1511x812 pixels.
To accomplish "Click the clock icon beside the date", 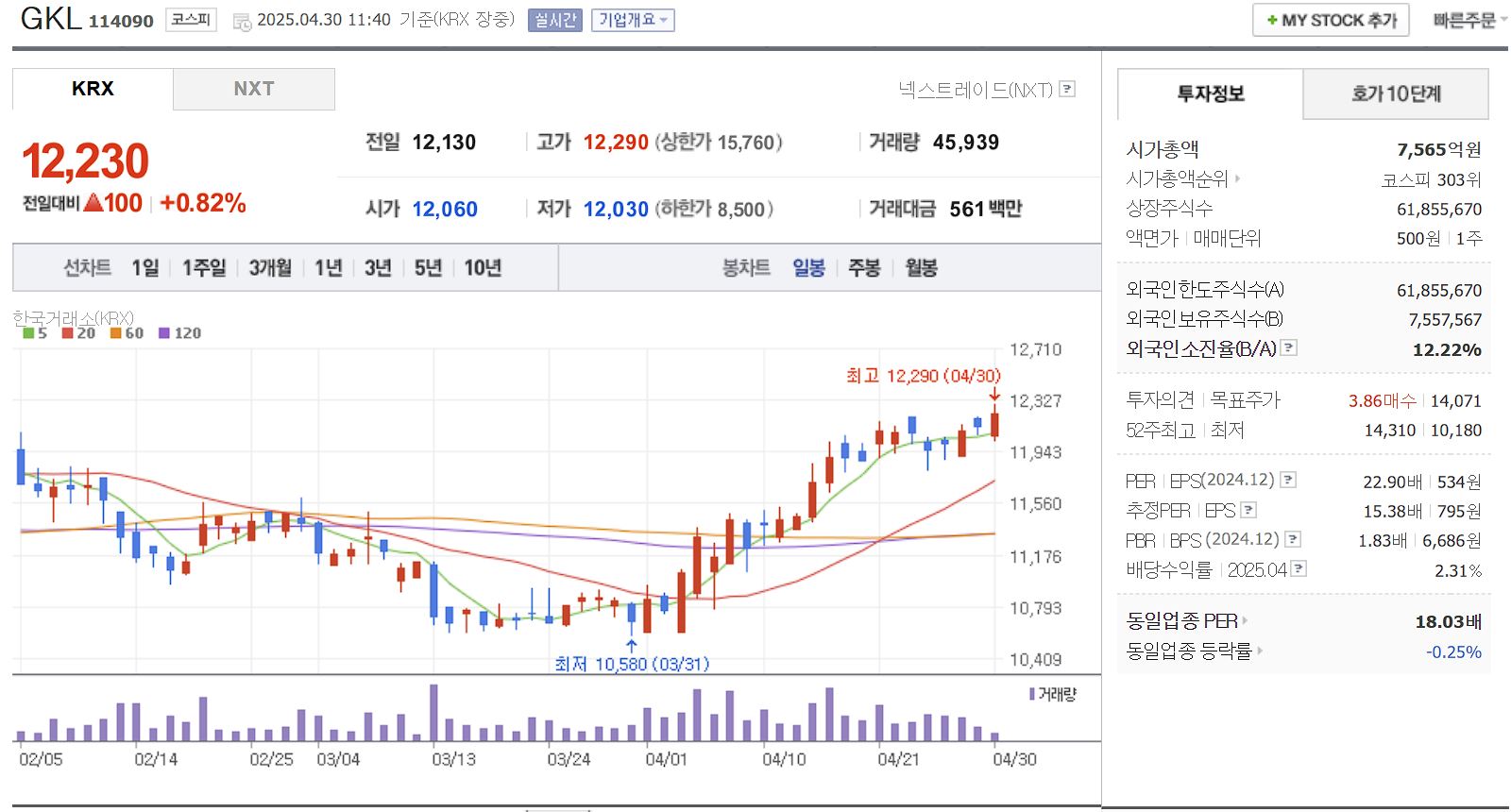I will pyautogui.click(x=242, y=21).
